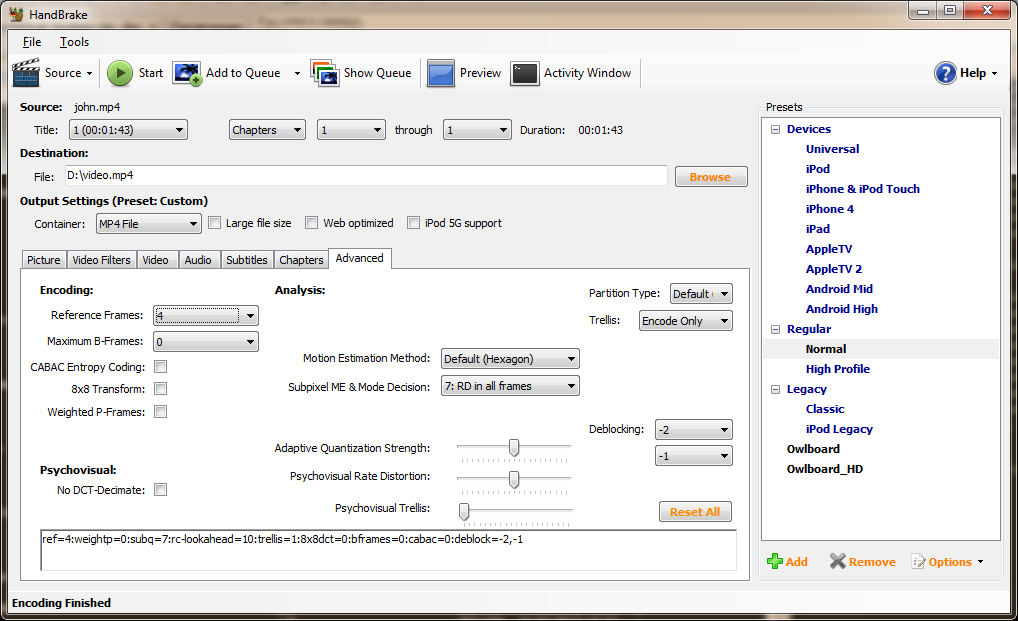The height and width of the screenshot is (621, 1018).
Task: Open the Show Queue icon
Action: (x=324, y=73)
